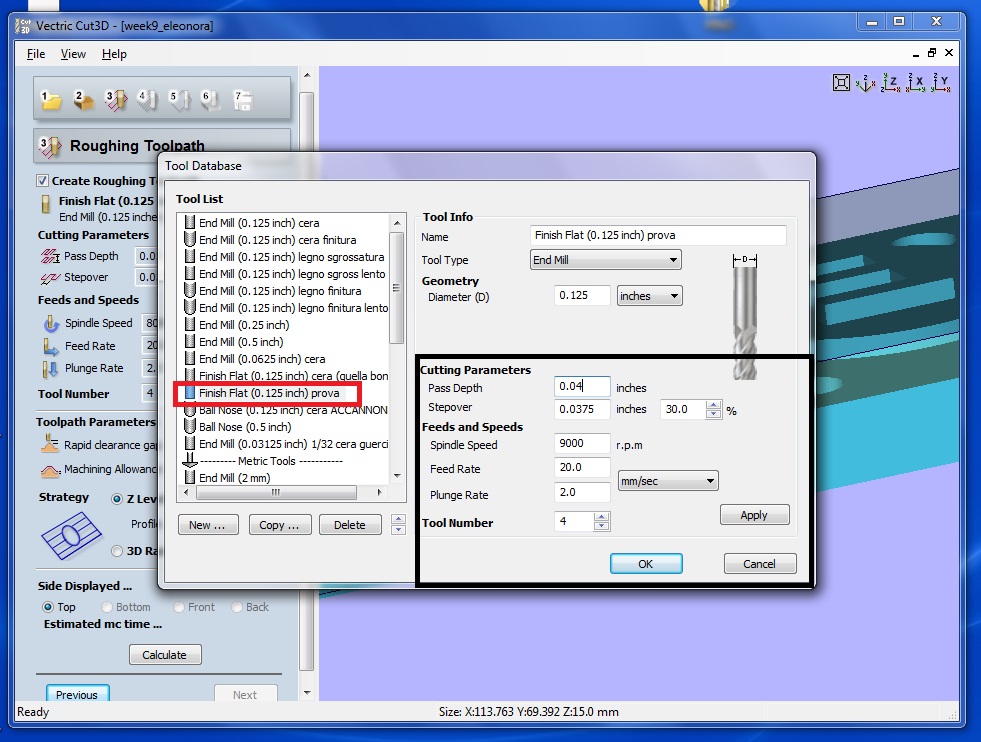Click the Plunge Rate icon in left panel
This screenshot has height=742, width=981.
[51, 368]
